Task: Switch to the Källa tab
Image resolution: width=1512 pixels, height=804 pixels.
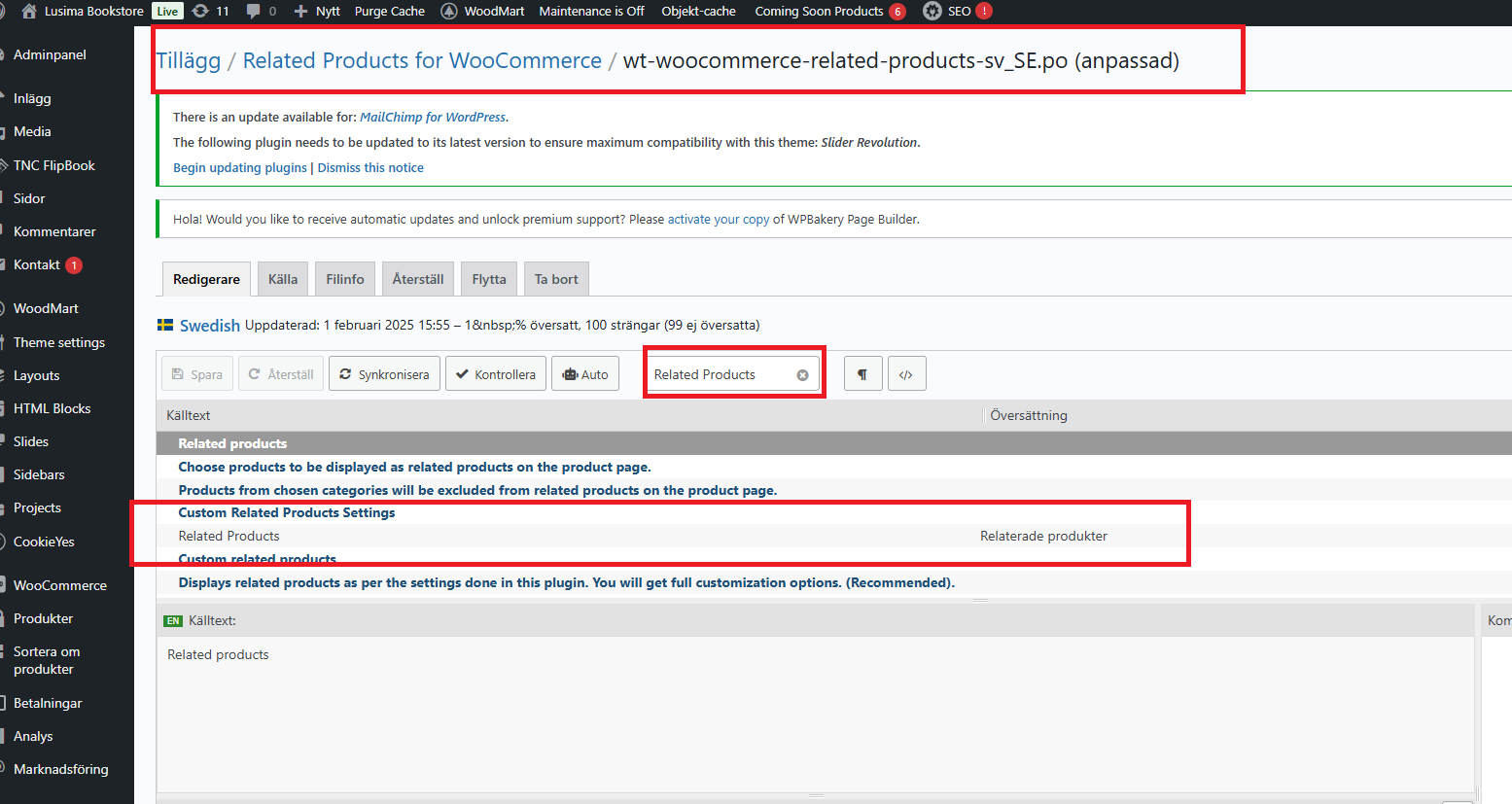Action: pyautogui.click(x=283, y=279)
